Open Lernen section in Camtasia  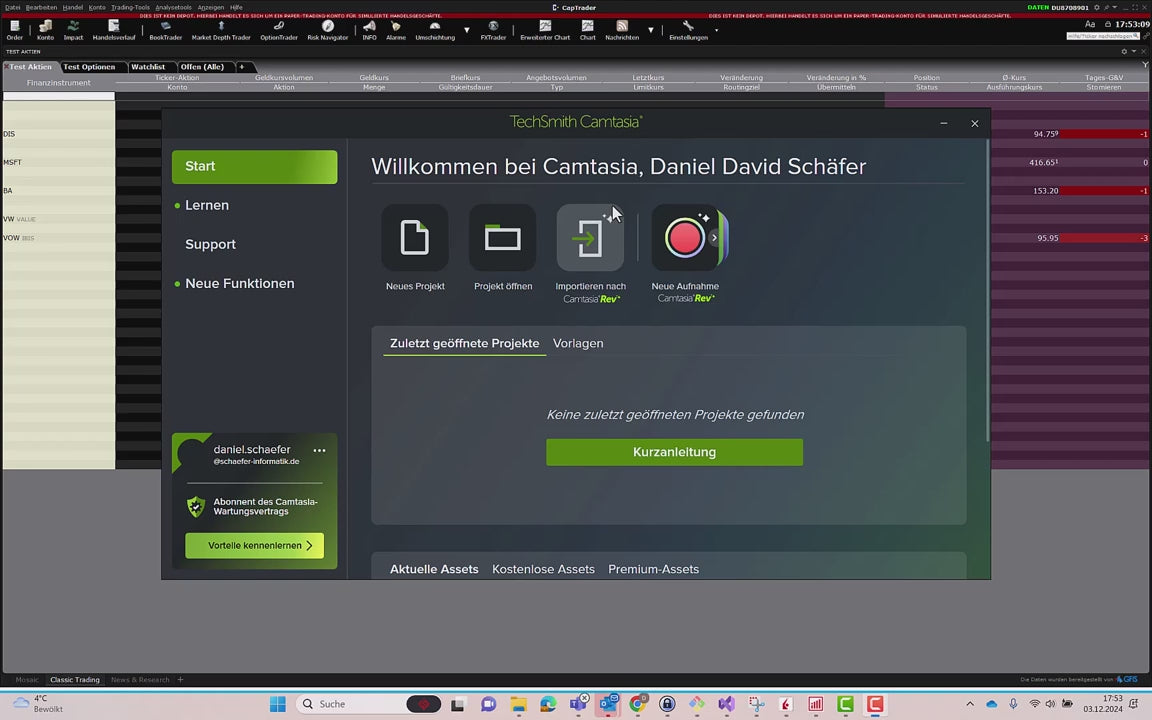pyautogui.click(x=206, y=206)
